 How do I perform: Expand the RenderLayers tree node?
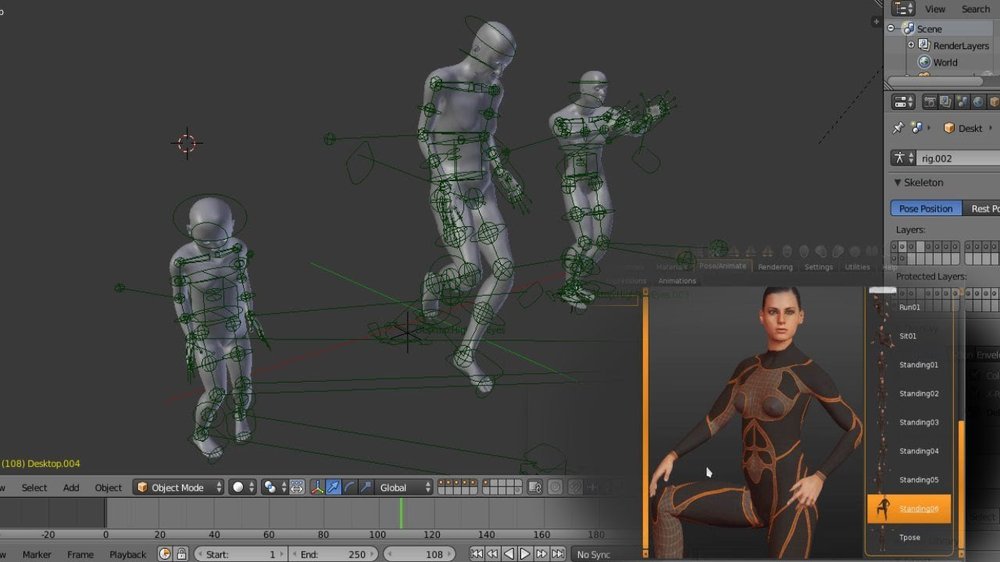[911, 45]
